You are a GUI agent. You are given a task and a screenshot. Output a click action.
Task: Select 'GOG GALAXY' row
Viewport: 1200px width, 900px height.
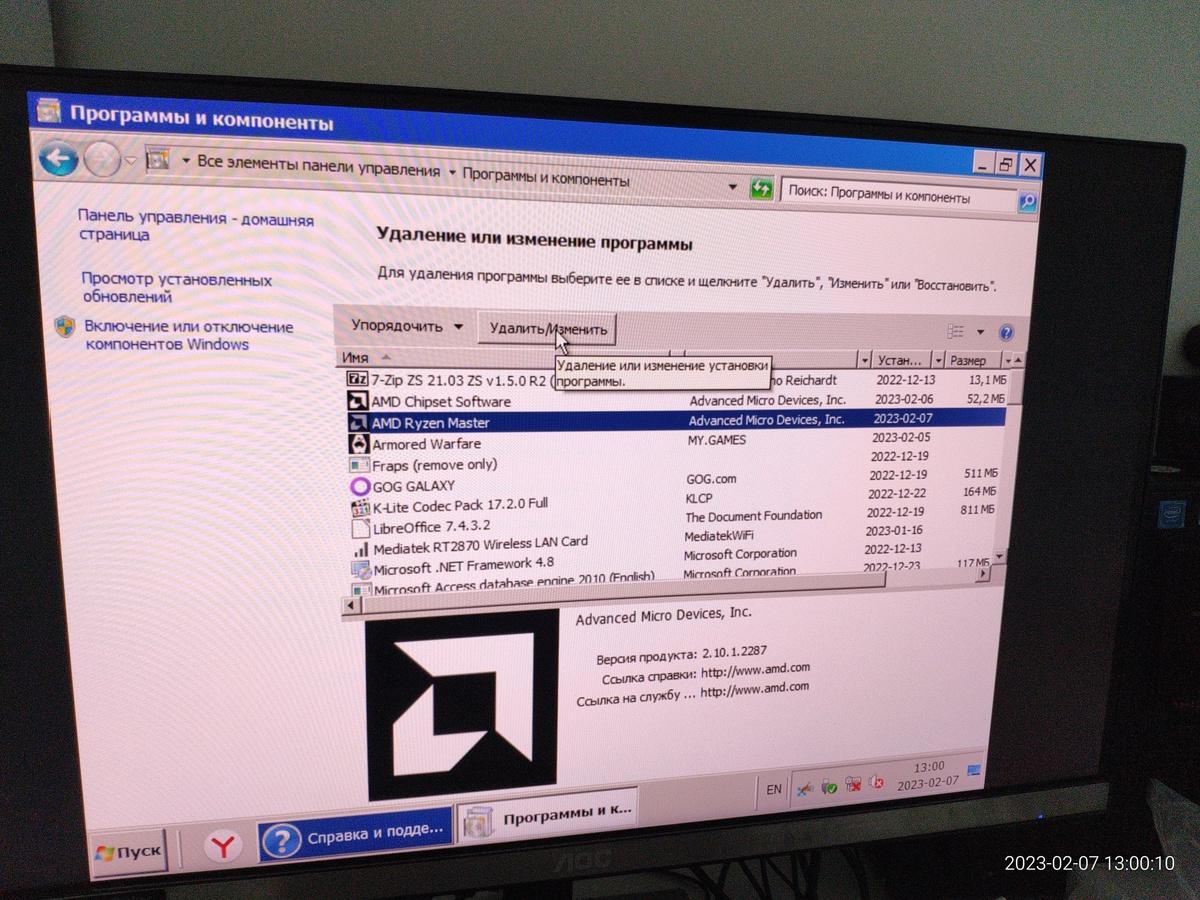tap(675, 481)
